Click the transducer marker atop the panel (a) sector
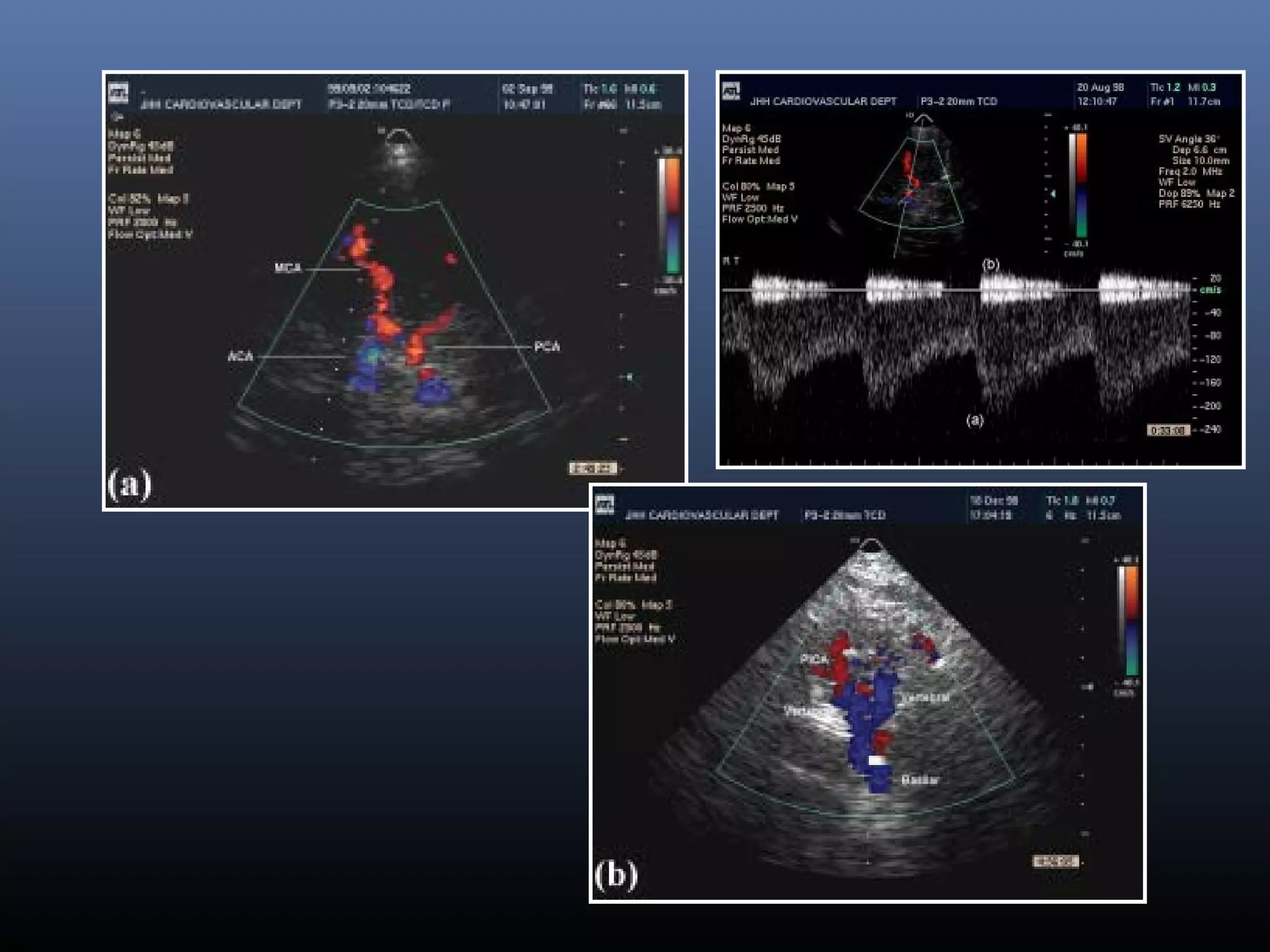This screenshot has width=1270, height=952. [x=399, y=133]
